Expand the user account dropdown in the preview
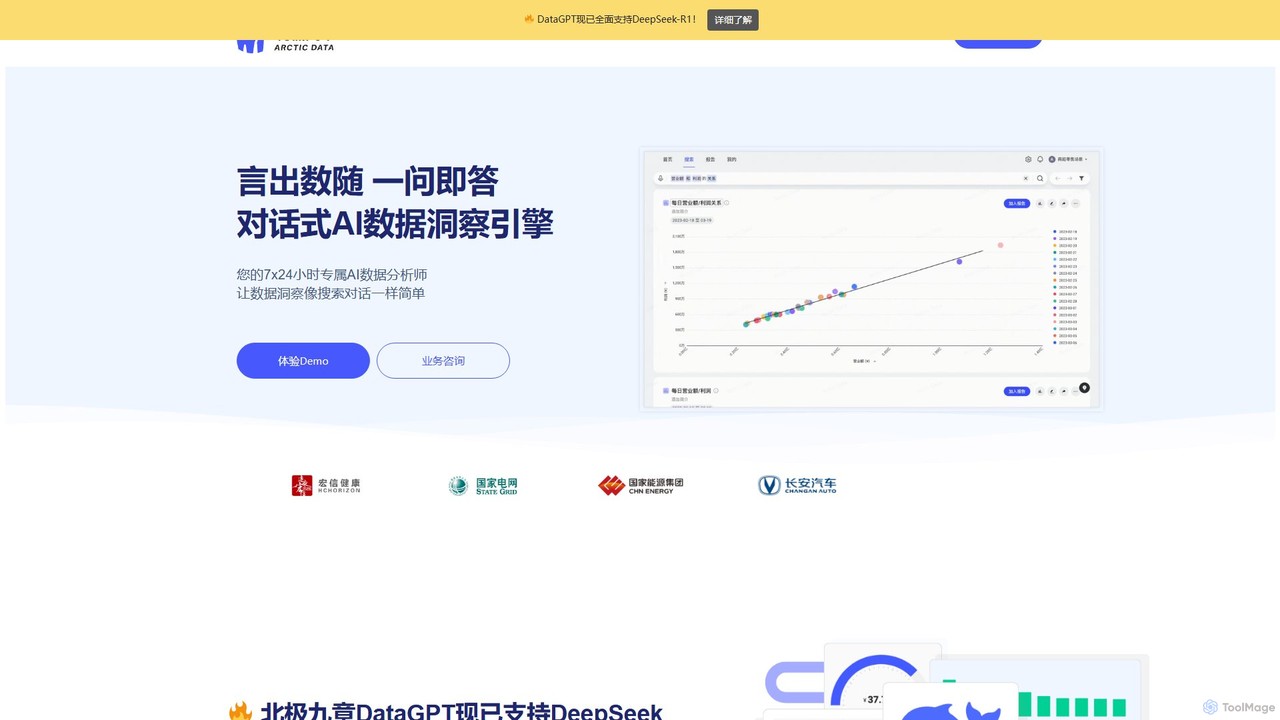 click(1067, 159)
